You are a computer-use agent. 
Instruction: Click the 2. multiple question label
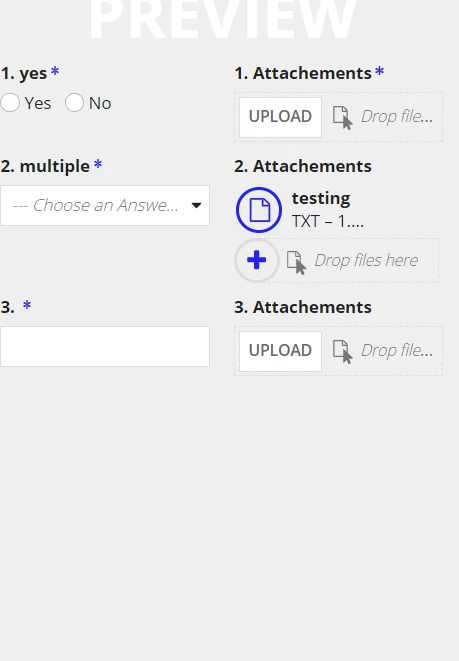tap(51, 166)
